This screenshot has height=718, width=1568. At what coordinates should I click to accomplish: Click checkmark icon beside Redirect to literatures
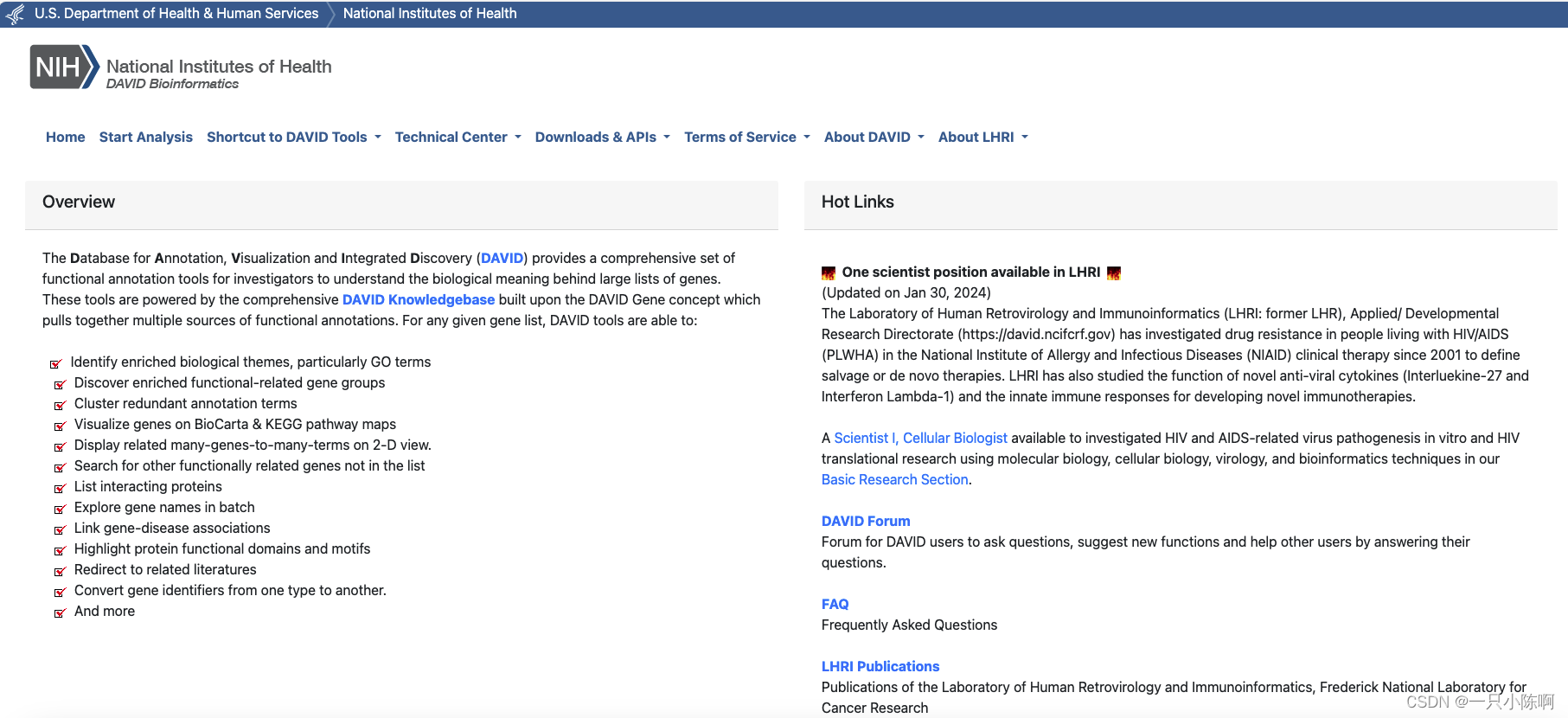[60, 571]
